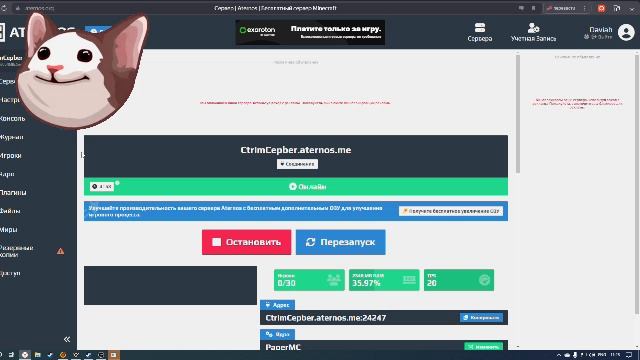Select the Software (Ядро) tab label

coord(277,334)
